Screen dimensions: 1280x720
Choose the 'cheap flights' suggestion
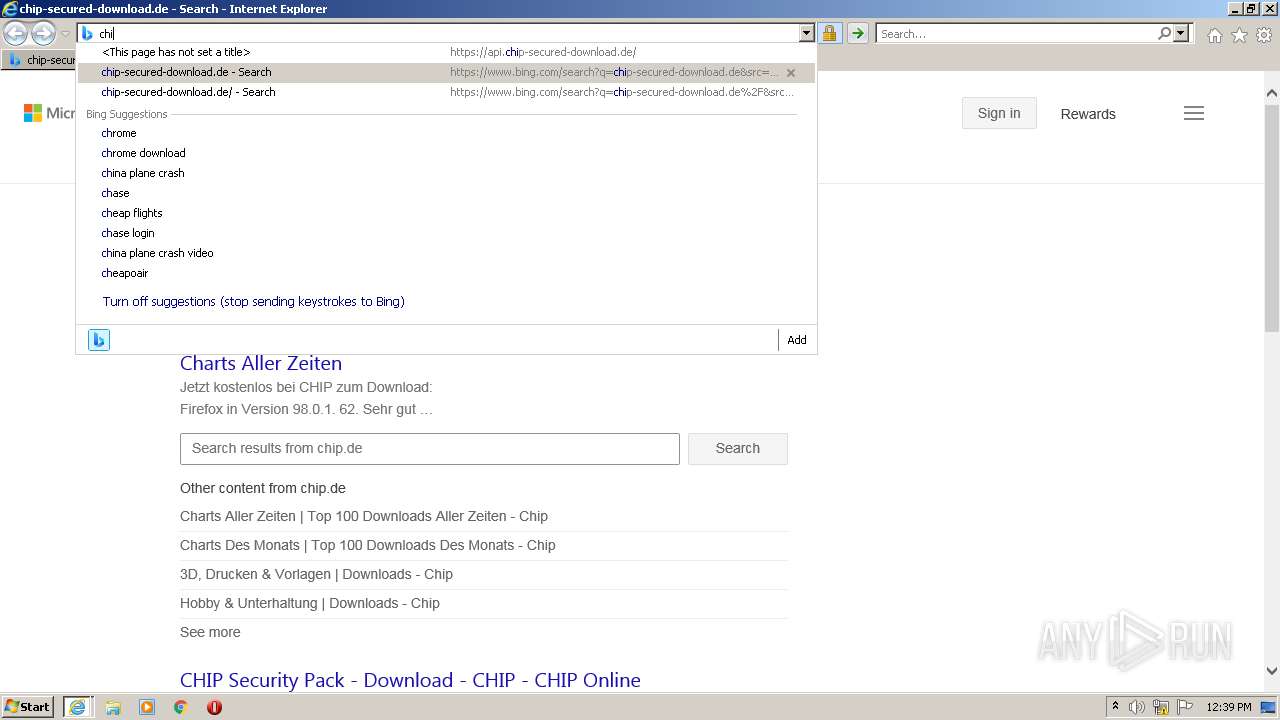pyautogui.click(x=131, y=213)
